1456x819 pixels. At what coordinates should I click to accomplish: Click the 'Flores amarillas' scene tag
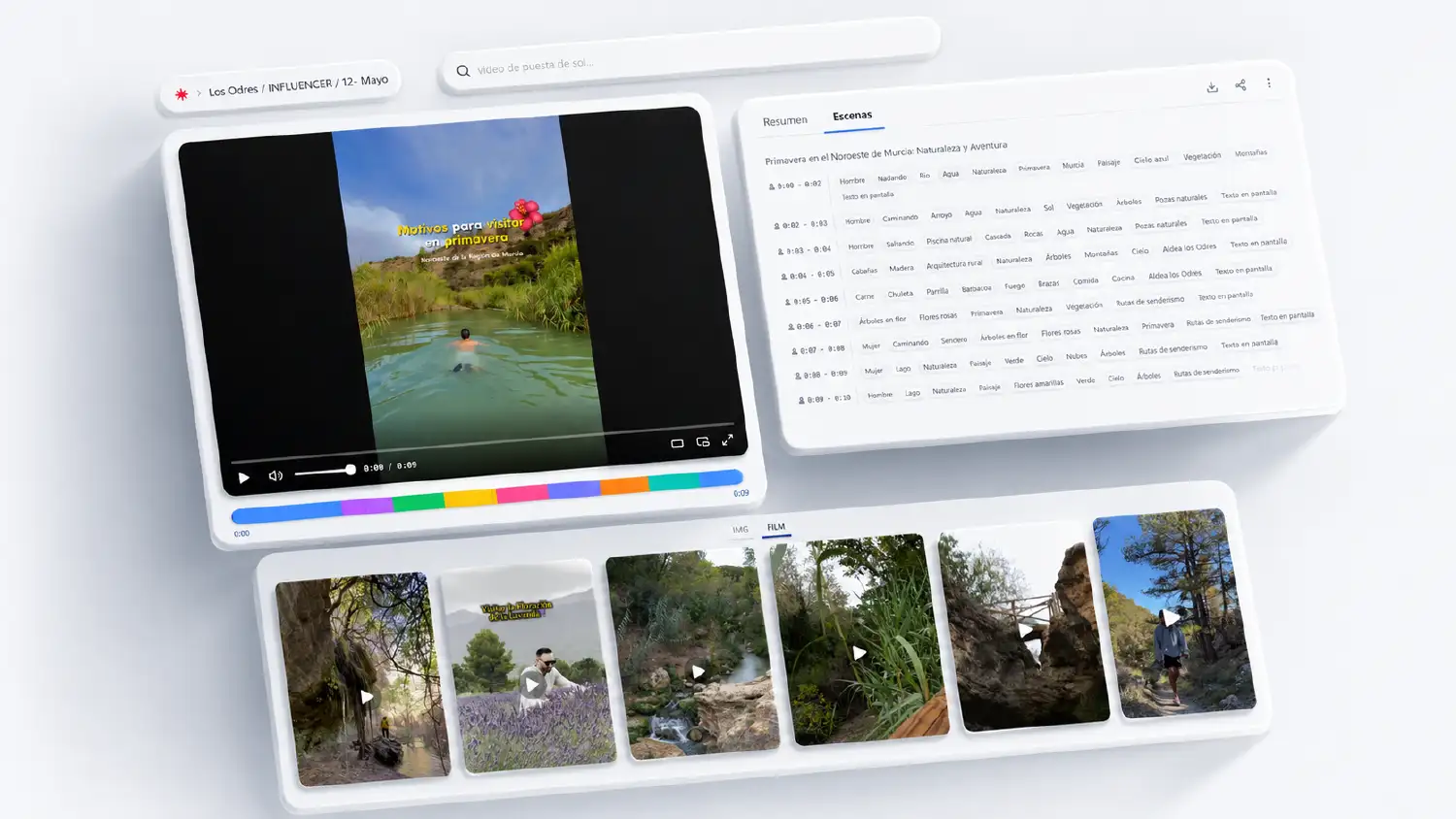click(1039, 384)
